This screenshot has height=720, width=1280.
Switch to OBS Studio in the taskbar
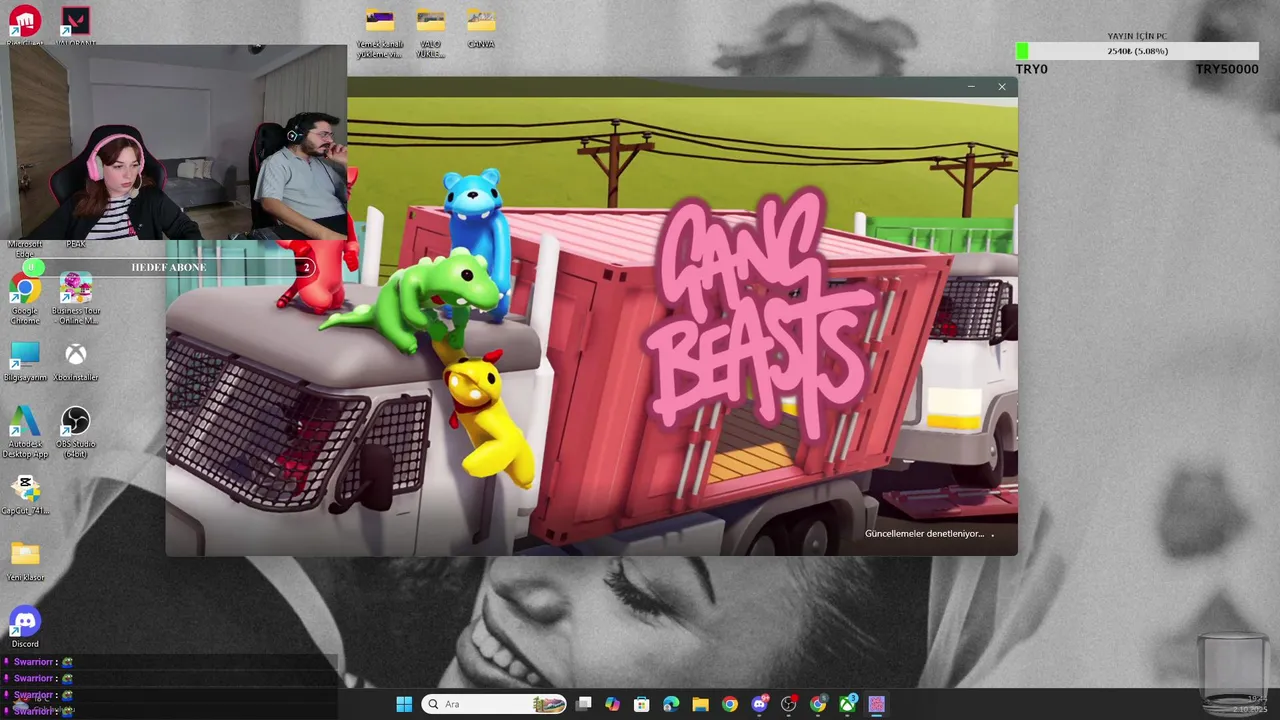pos(789,704)
